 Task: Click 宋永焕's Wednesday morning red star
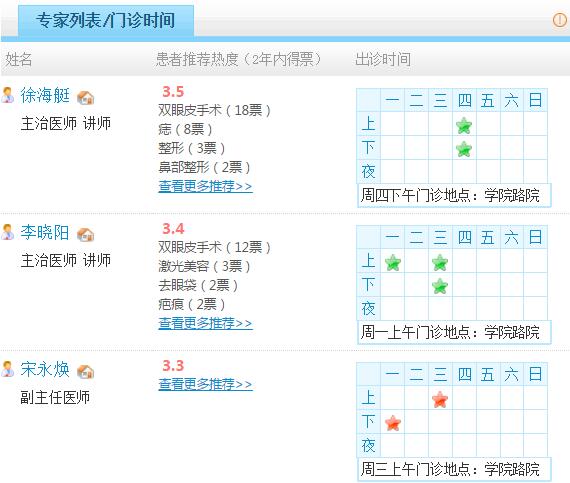click(440, 399)
